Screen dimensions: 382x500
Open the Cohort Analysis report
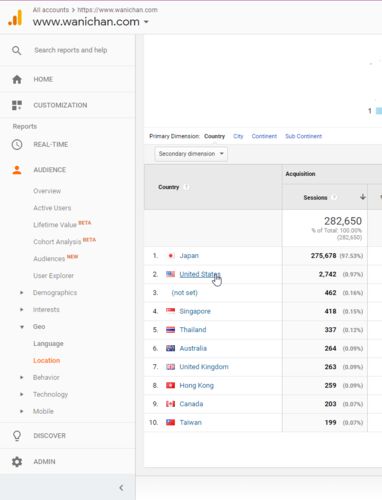pyautogui.click(x=57, y=242)
